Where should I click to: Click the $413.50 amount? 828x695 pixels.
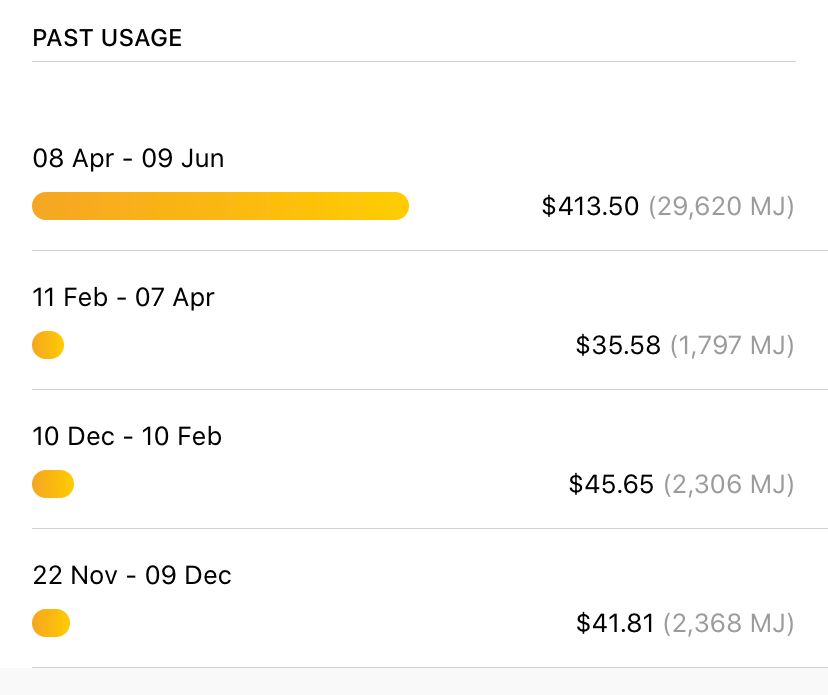(x=589, y=207)
